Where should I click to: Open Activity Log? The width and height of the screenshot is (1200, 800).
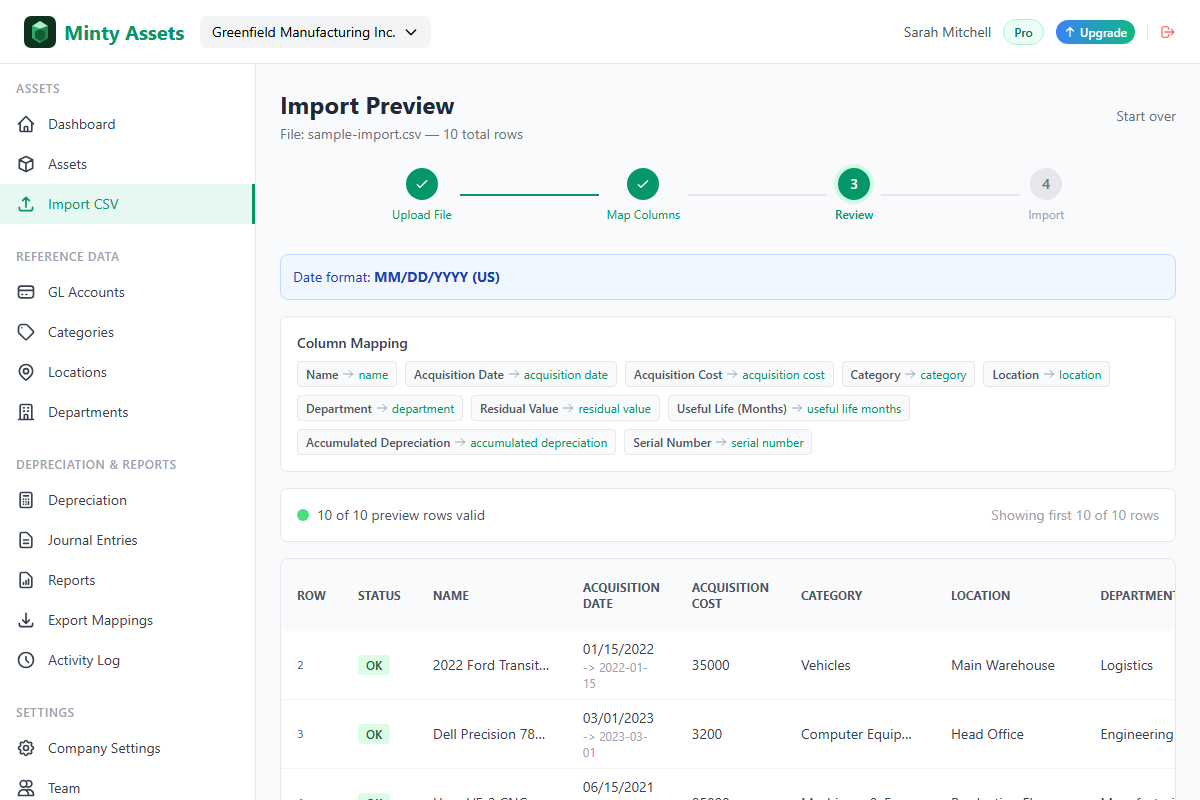tap(127, 660)
